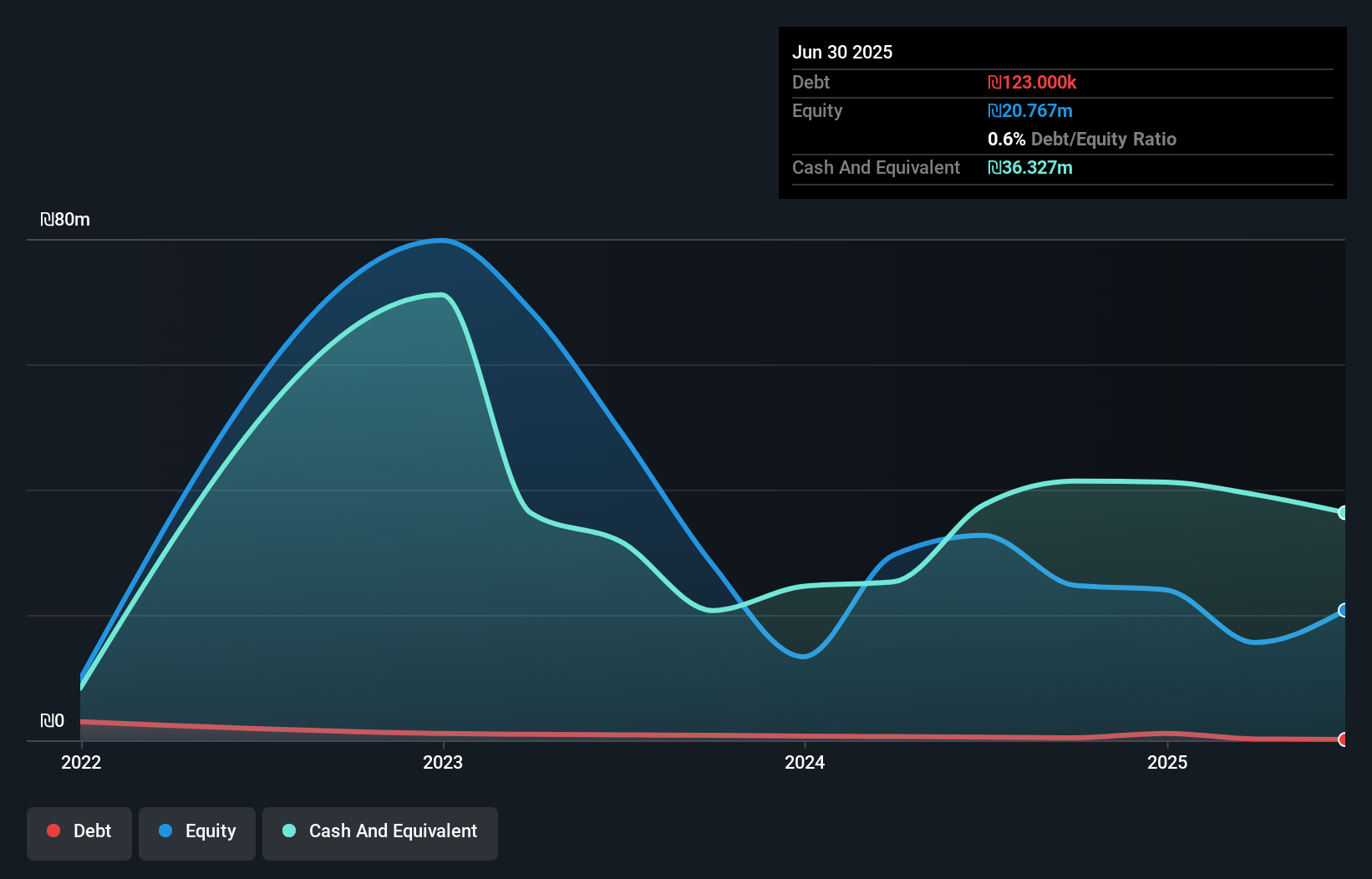Viewport: 1372px width, 879px height.
Task: Expand the Jun 30 2025 tooltip header
Action: (842, 52)
